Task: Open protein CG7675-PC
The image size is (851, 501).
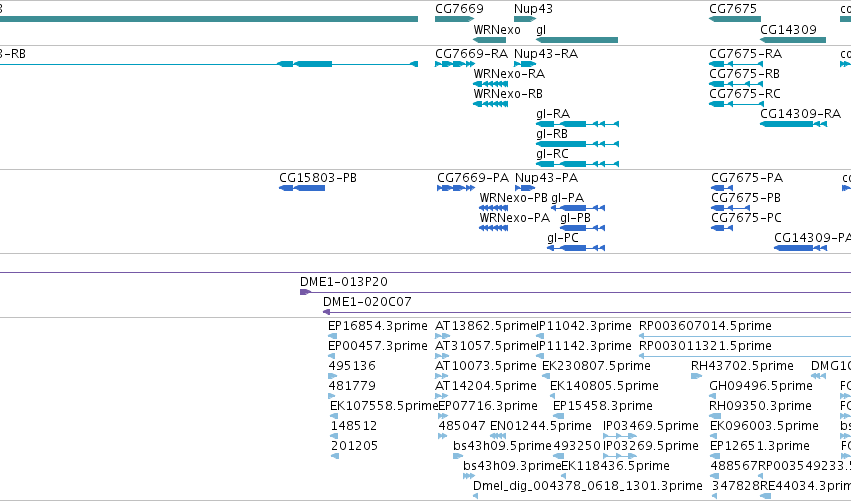Action: [746, 218]
